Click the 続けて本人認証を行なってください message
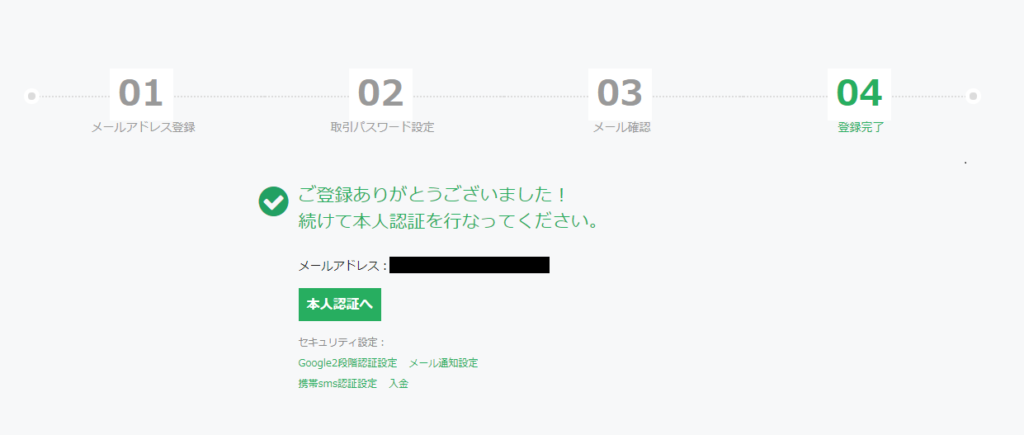 (448, 221)
